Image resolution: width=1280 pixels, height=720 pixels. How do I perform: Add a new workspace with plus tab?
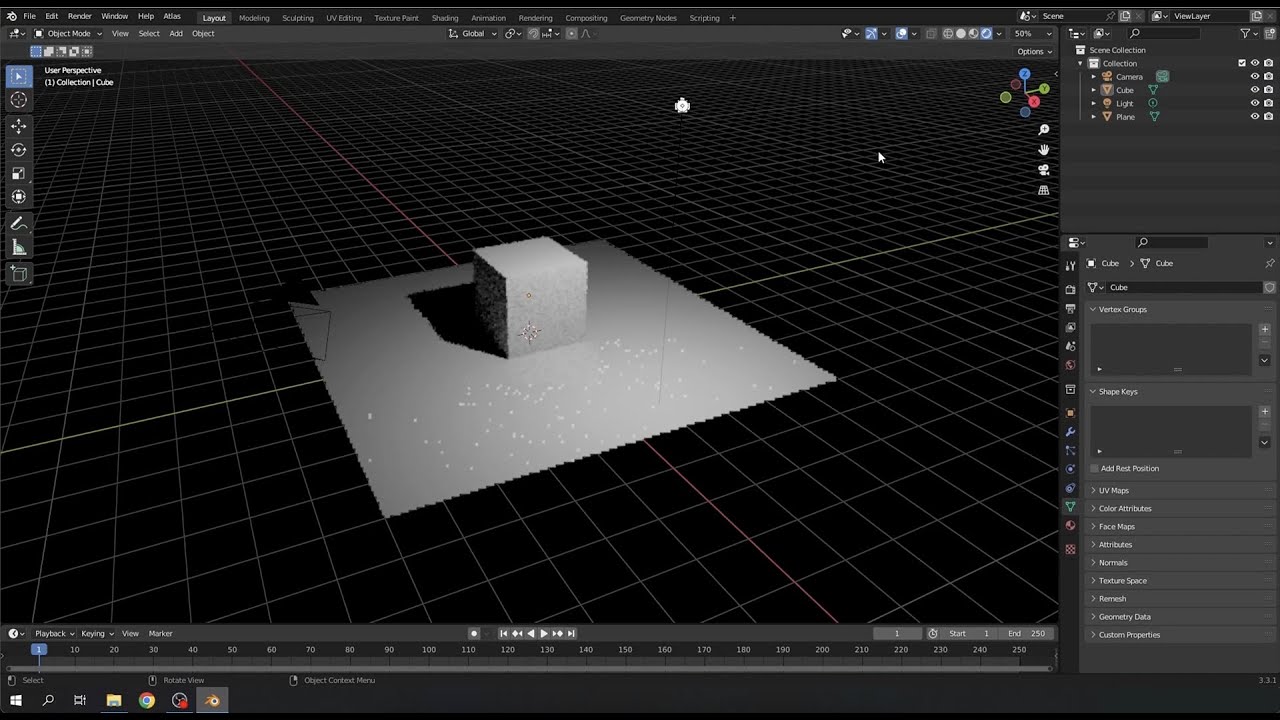[x=733, y=17]
